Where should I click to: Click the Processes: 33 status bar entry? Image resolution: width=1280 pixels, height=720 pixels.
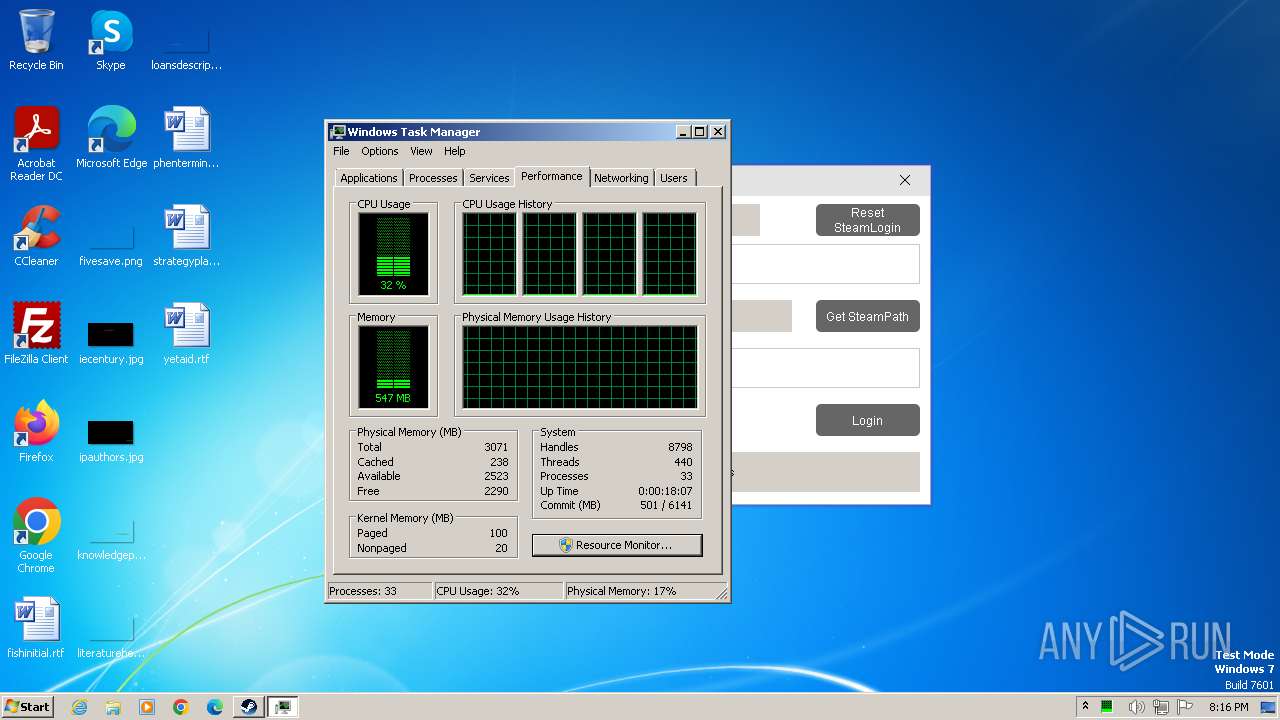[x=380, y=591]
